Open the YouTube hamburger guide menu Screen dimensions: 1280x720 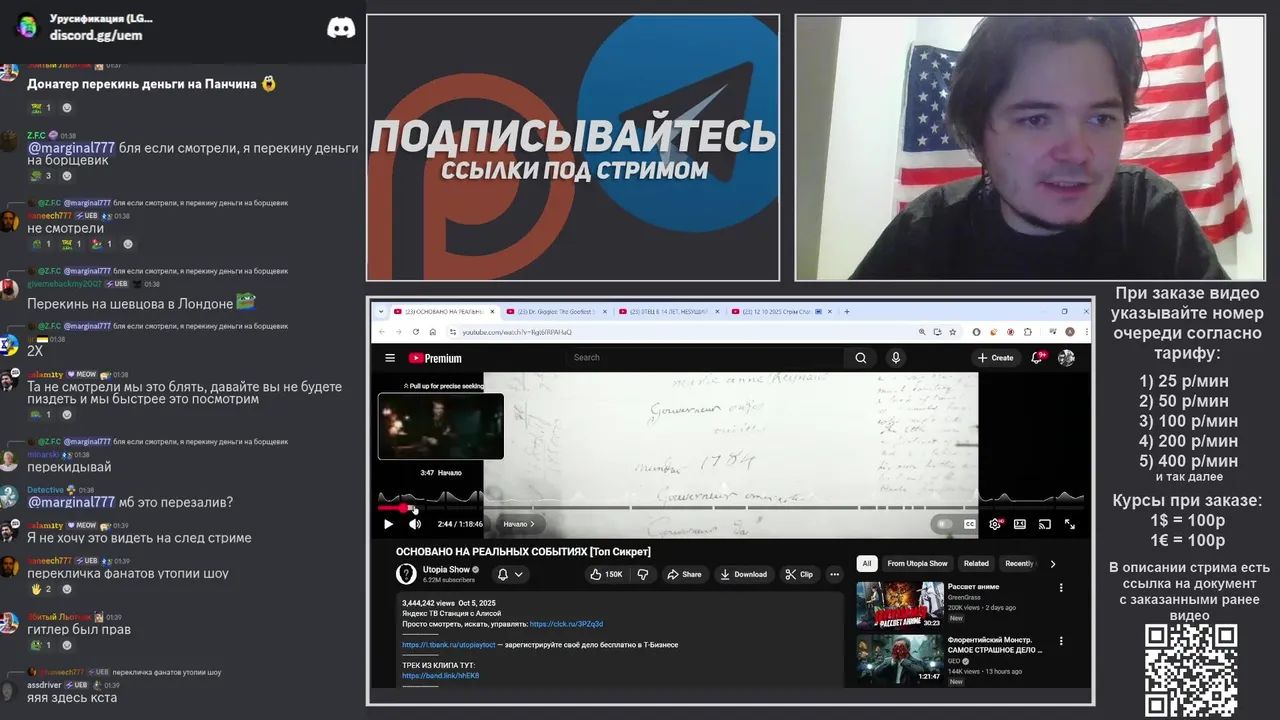389,358
